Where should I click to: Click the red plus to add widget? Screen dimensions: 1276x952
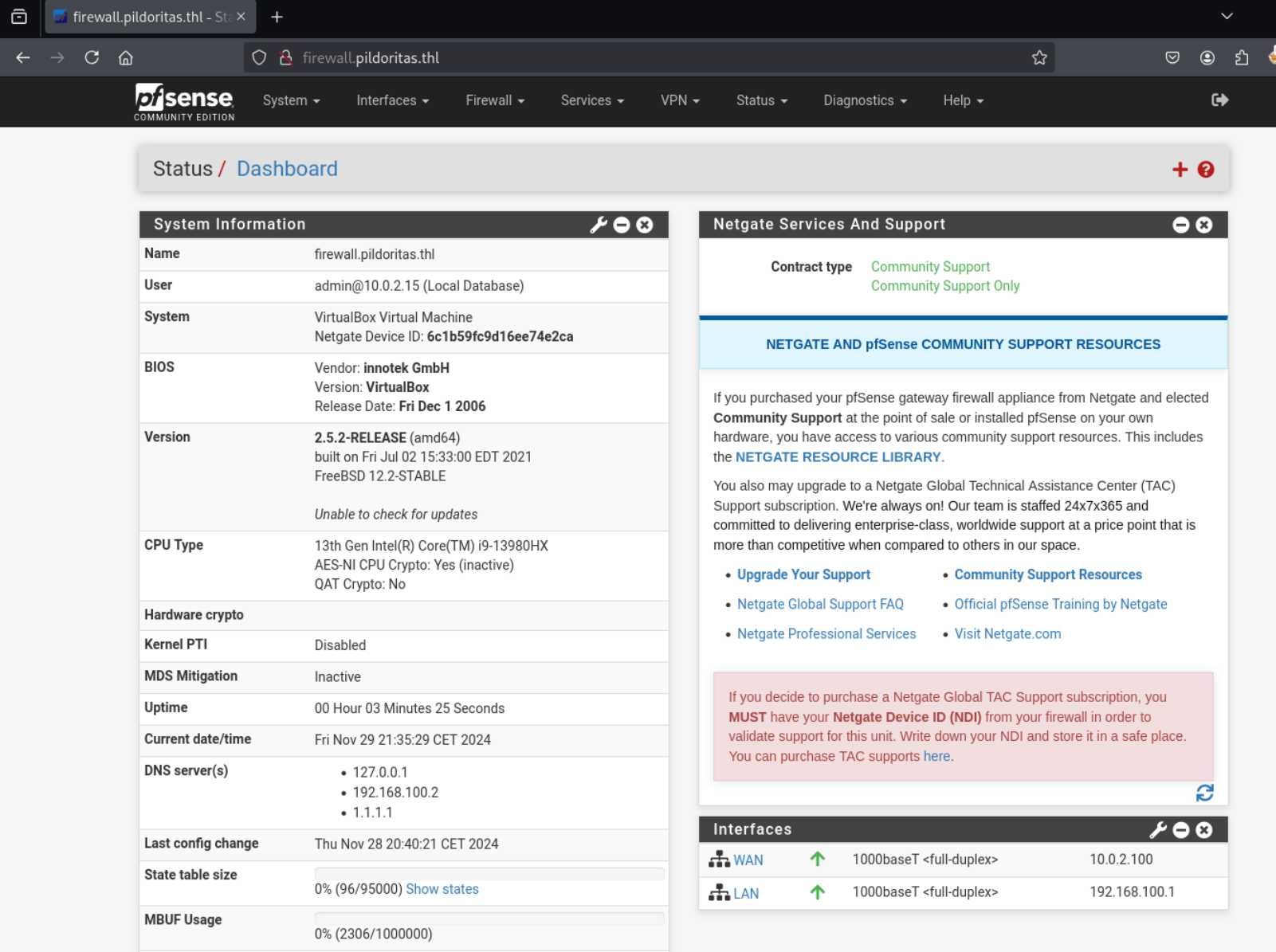tap(1180, 170)
